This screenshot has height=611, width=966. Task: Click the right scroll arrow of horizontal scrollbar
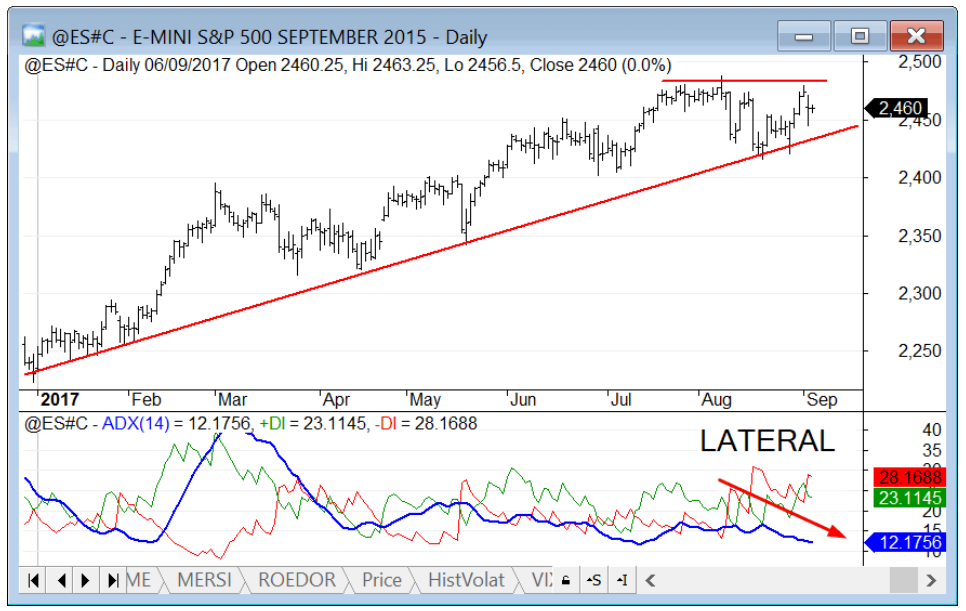(x=932, y=580)
